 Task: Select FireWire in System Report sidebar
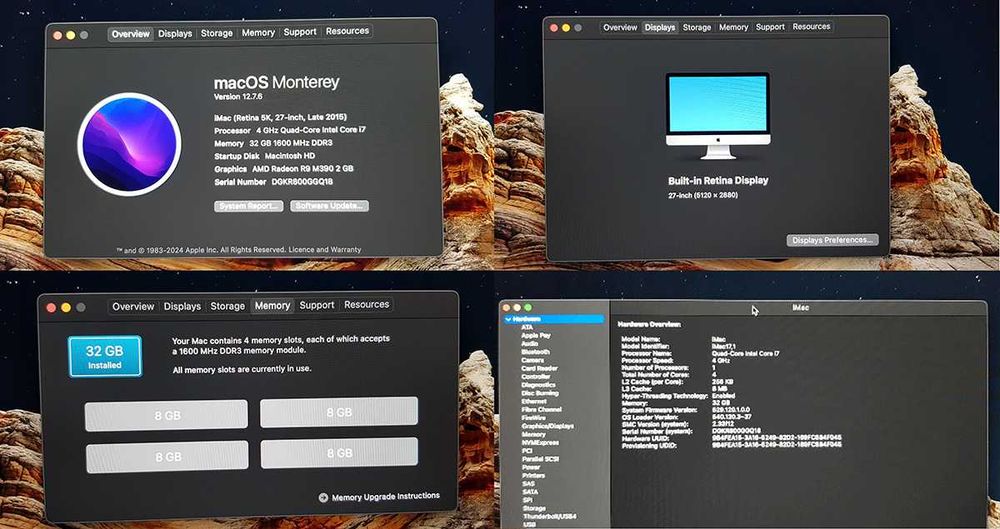[534, 418]
